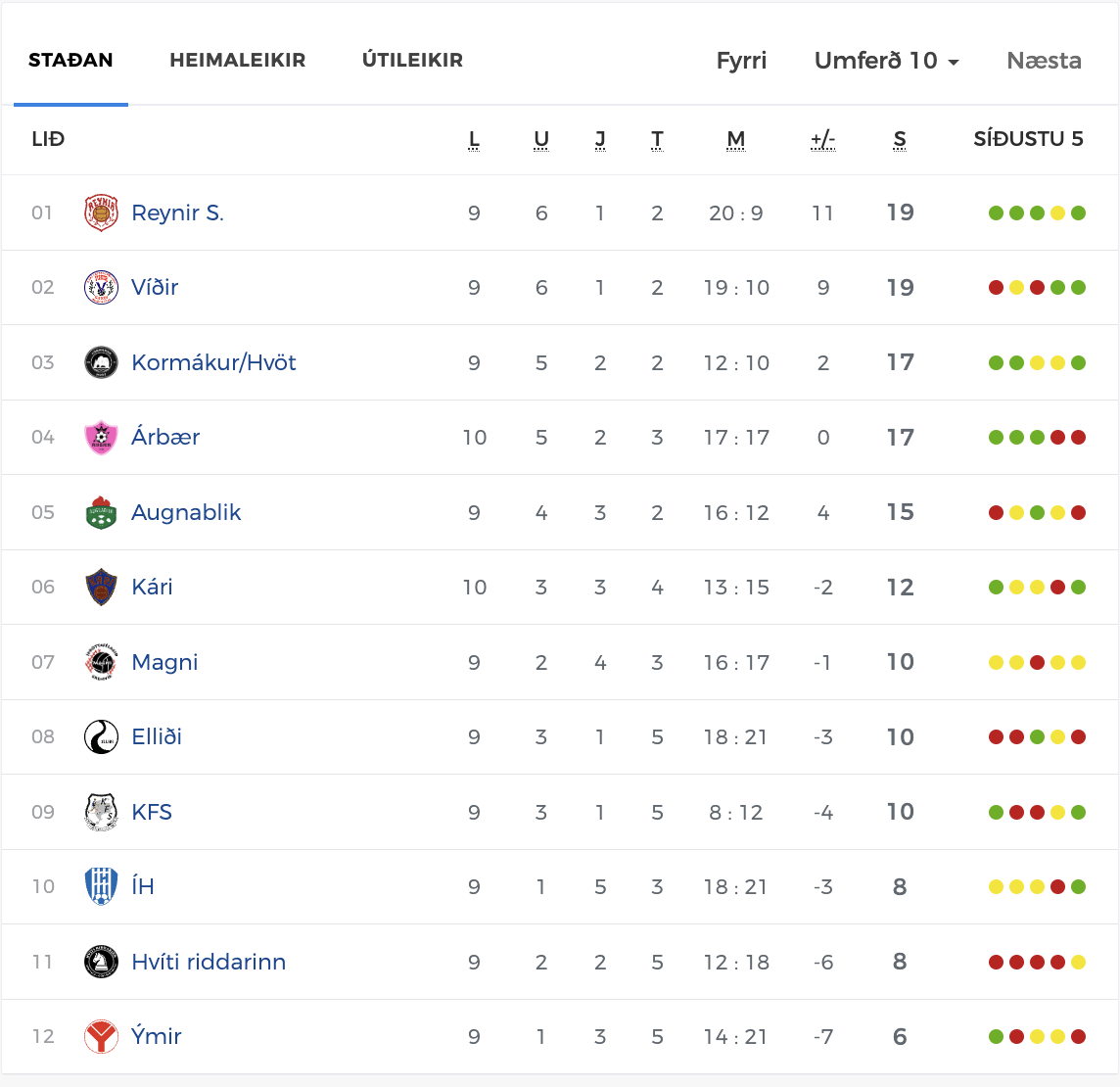This screenshot has height=1087, width=1120.
Task: Open the Magni team link
Action: [x=164, y=663]
